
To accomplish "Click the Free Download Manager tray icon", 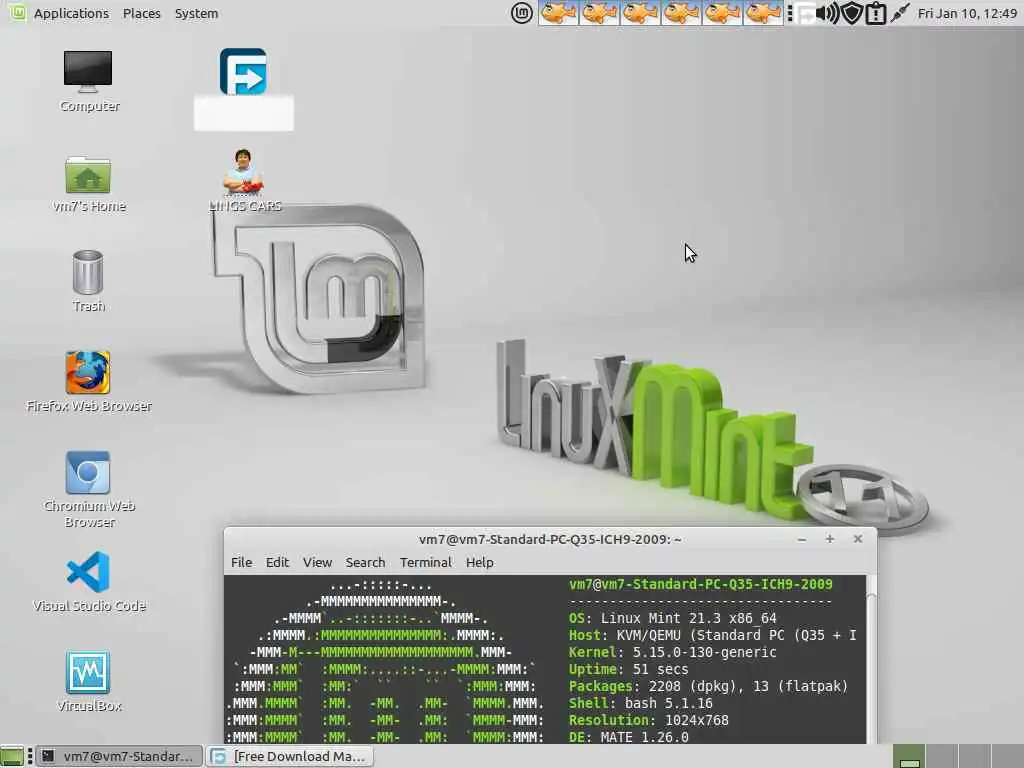I will tap(805, 13).
